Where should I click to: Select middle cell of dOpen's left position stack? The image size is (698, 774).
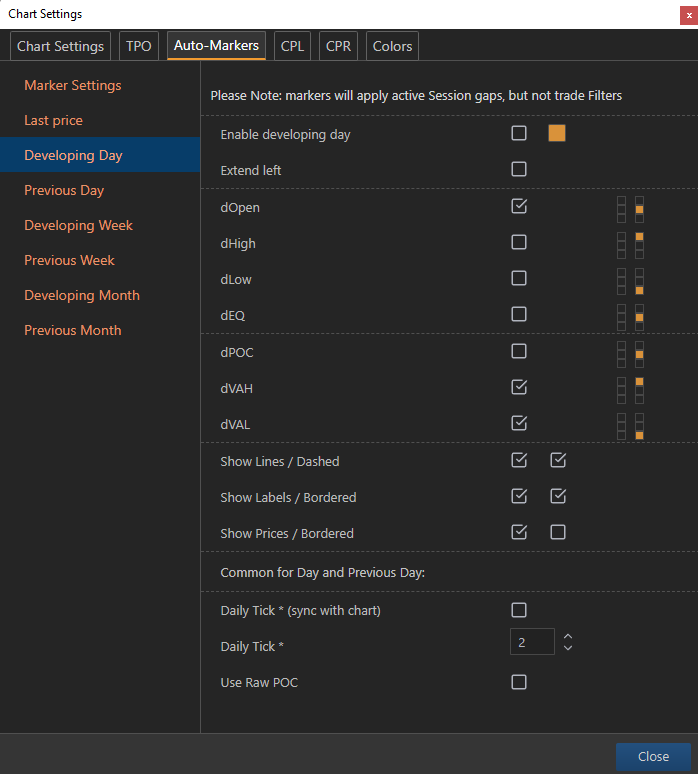pos(621,210)
